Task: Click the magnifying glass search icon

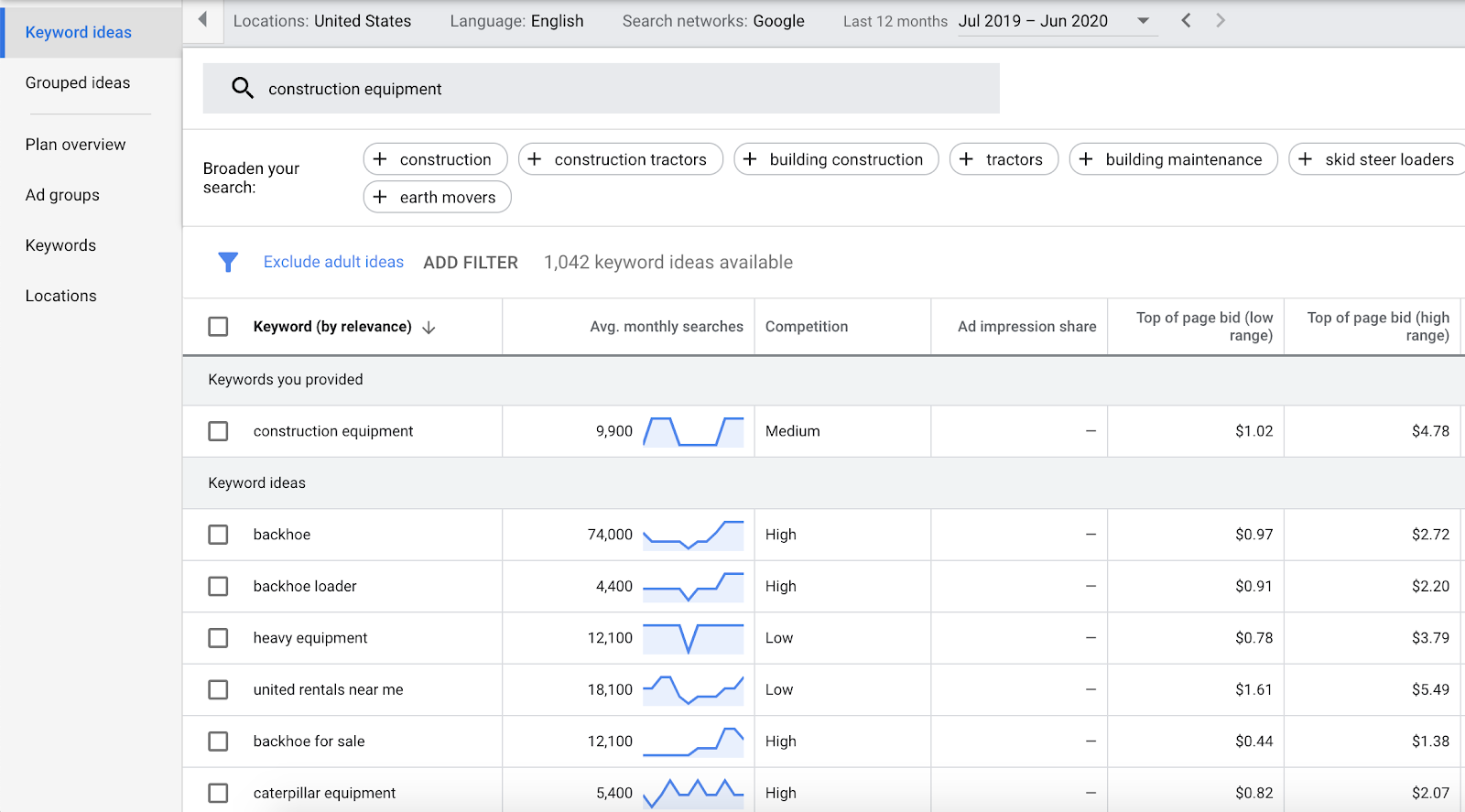Action: pos(242,88)
